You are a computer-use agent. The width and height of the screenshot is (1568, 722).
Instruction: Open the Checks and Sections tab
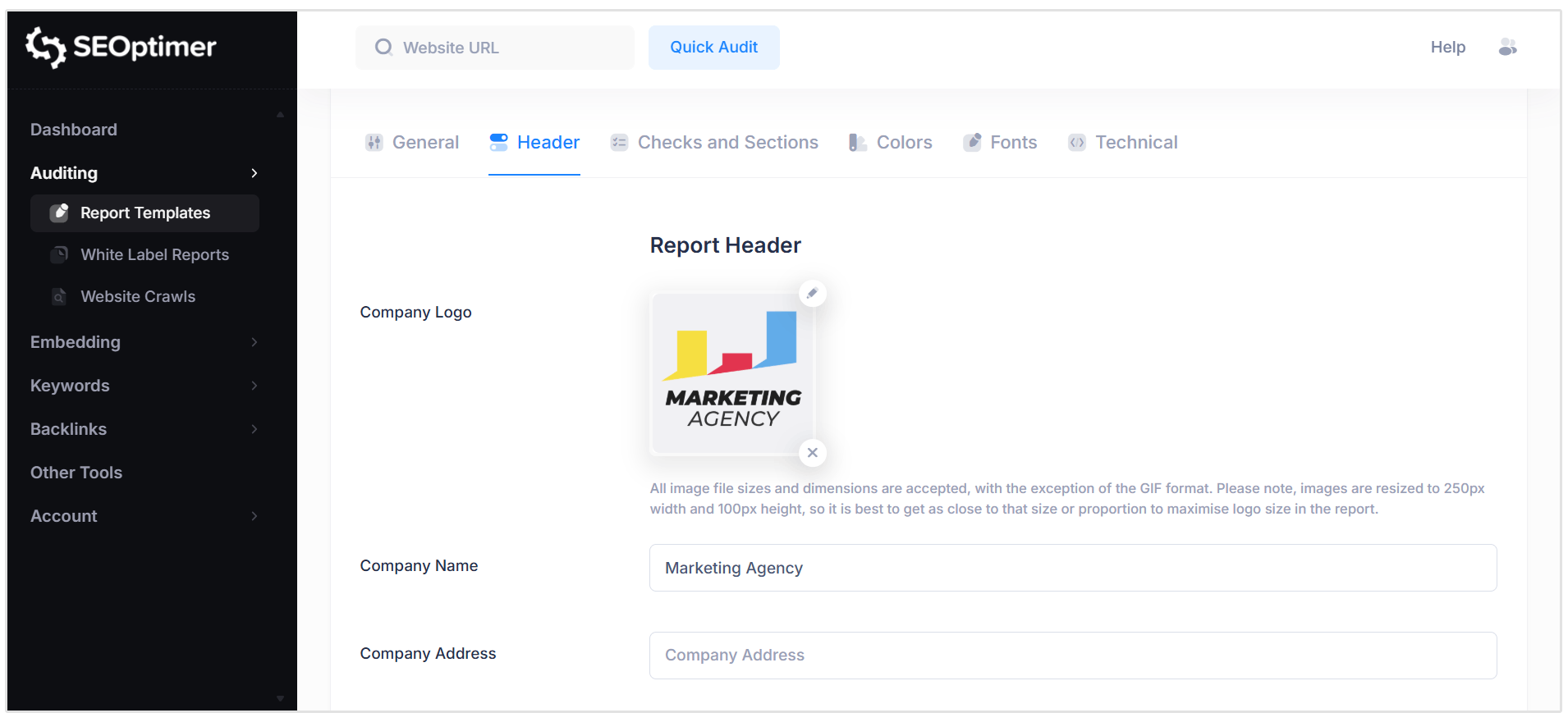714,143
